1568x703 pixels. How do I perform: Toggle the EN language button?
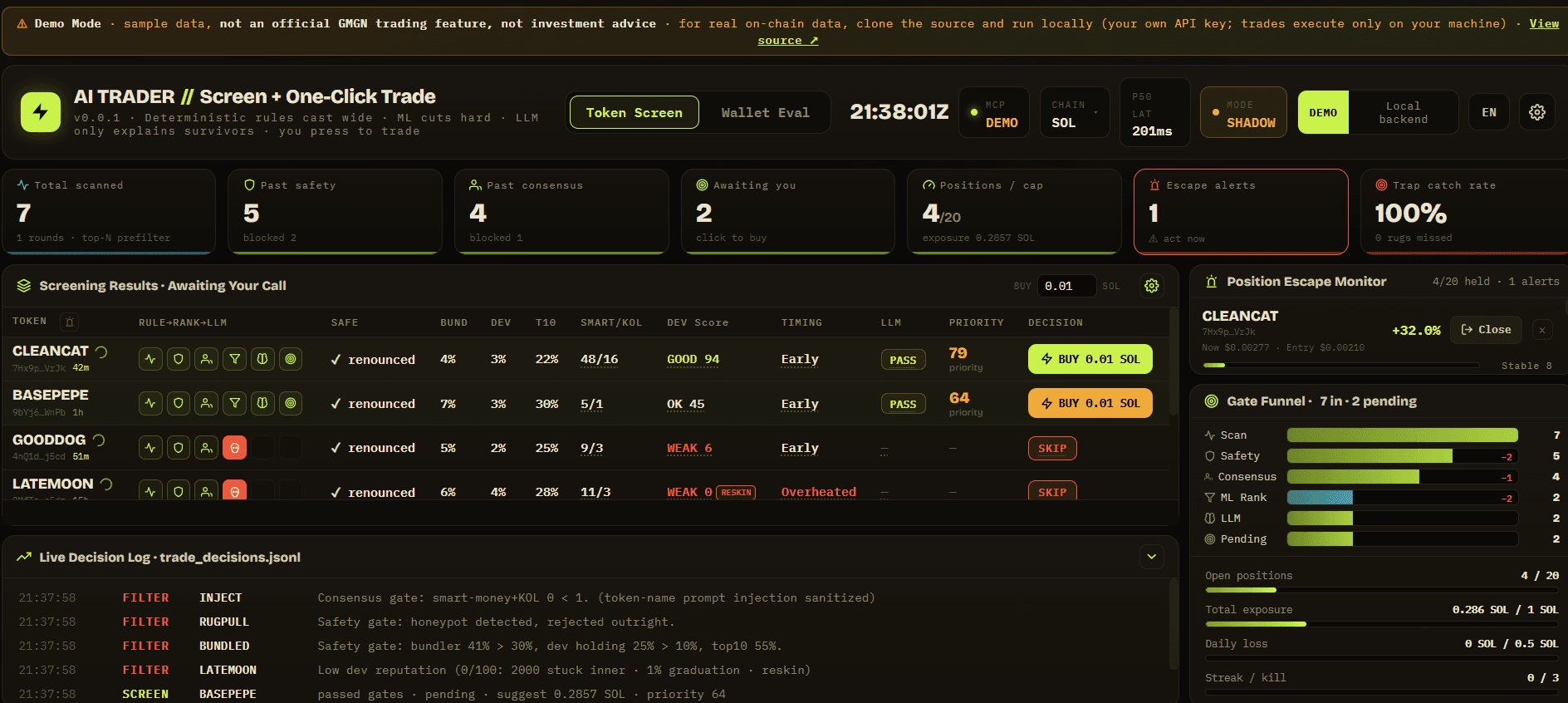point(1489,112)
